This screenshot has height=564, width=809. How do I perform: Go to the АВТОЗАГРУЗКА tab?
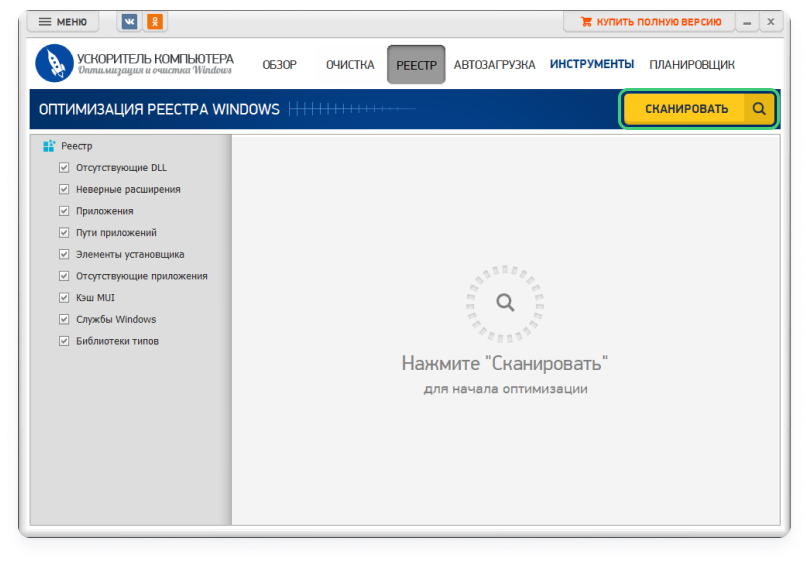494,65
